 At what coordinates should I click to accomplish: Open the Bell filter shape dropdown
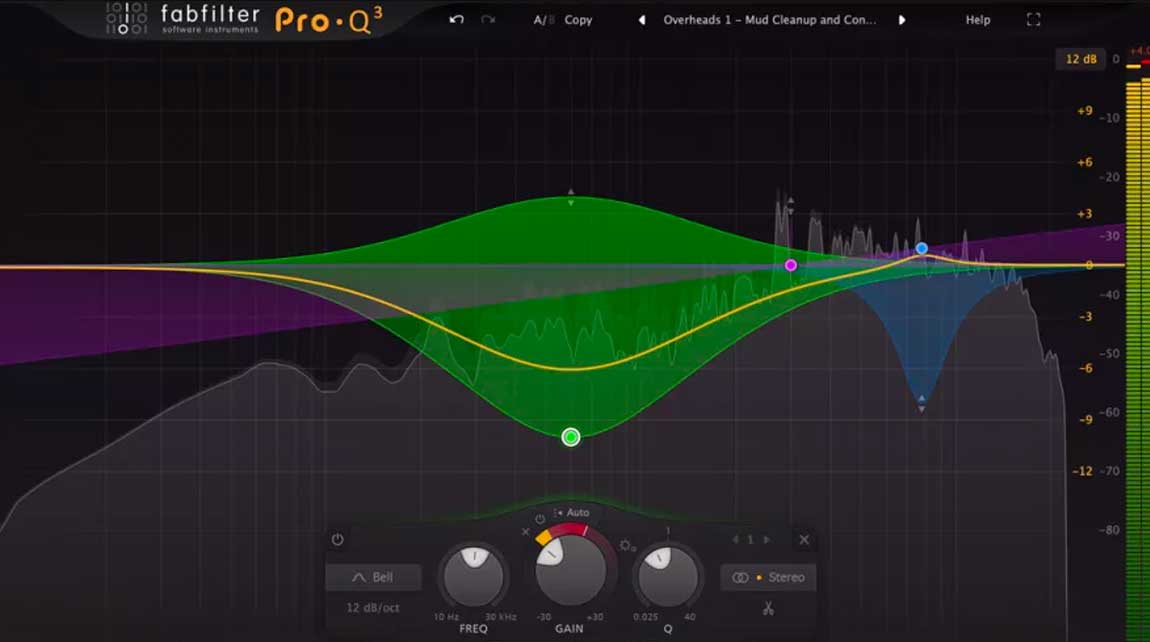click(x=373, y=577)
